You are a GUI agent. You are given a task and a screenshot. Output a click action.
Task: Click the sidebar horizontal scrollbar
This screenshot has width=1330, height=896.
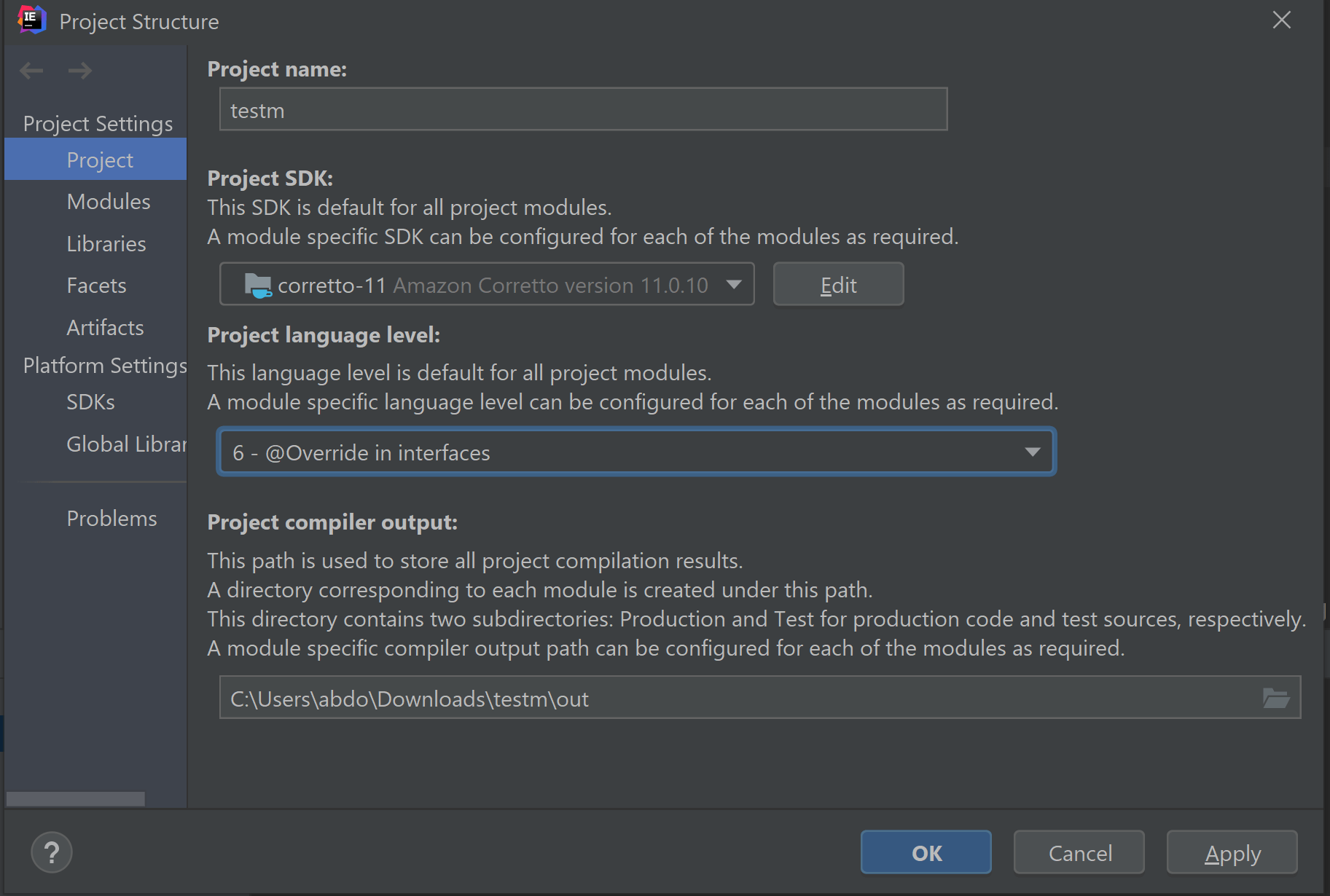click(x=75, y=798)
